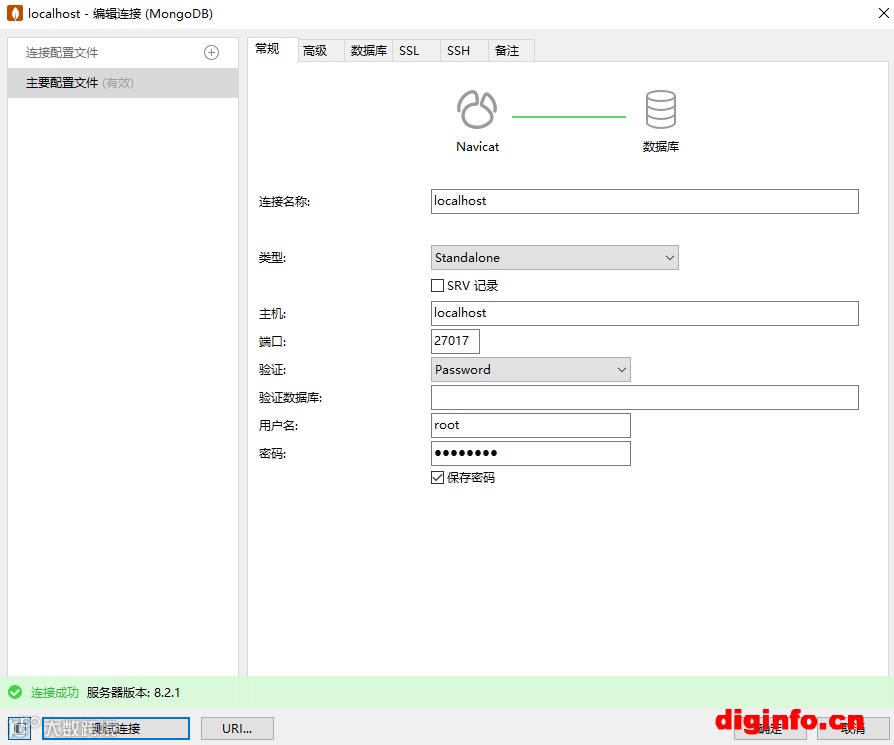This screenshot has height=745, width=894.
Task: Click the 取消 button
Action: click(x=854, y=728)
